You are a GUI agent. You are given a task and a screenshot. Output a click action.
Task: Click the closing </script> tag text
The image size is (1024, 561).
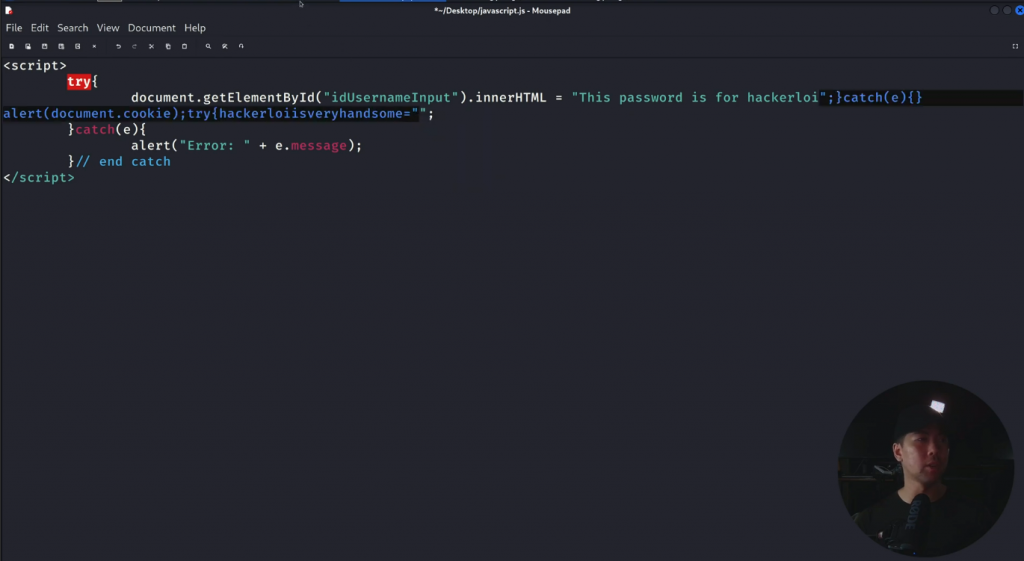(x=39, y=178)
